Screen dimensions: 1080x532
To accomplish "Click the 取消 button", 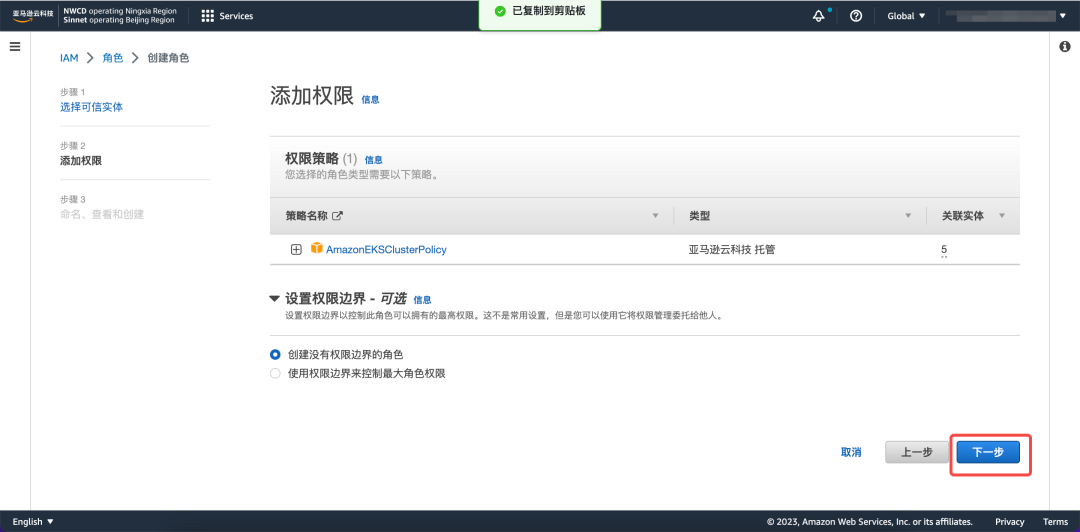I will (x=851, y=452).
